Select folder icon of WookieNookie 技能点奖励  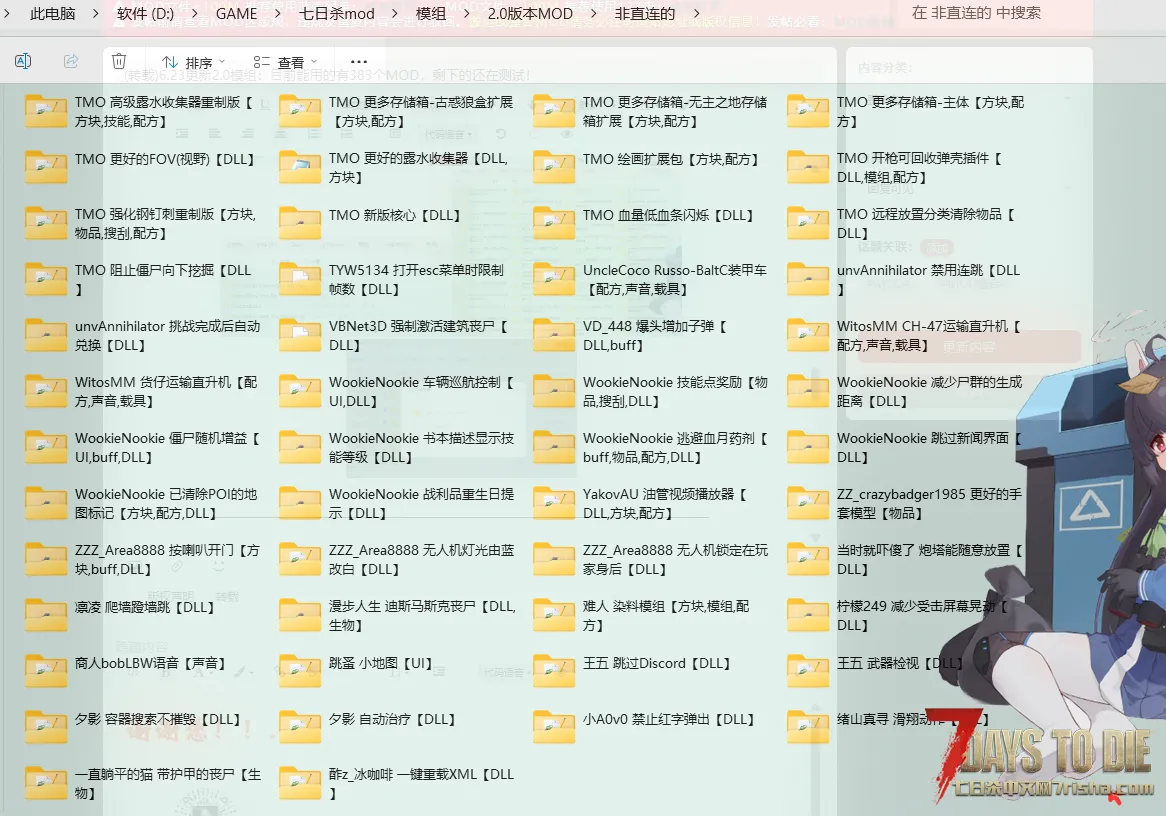click(554, 391)
